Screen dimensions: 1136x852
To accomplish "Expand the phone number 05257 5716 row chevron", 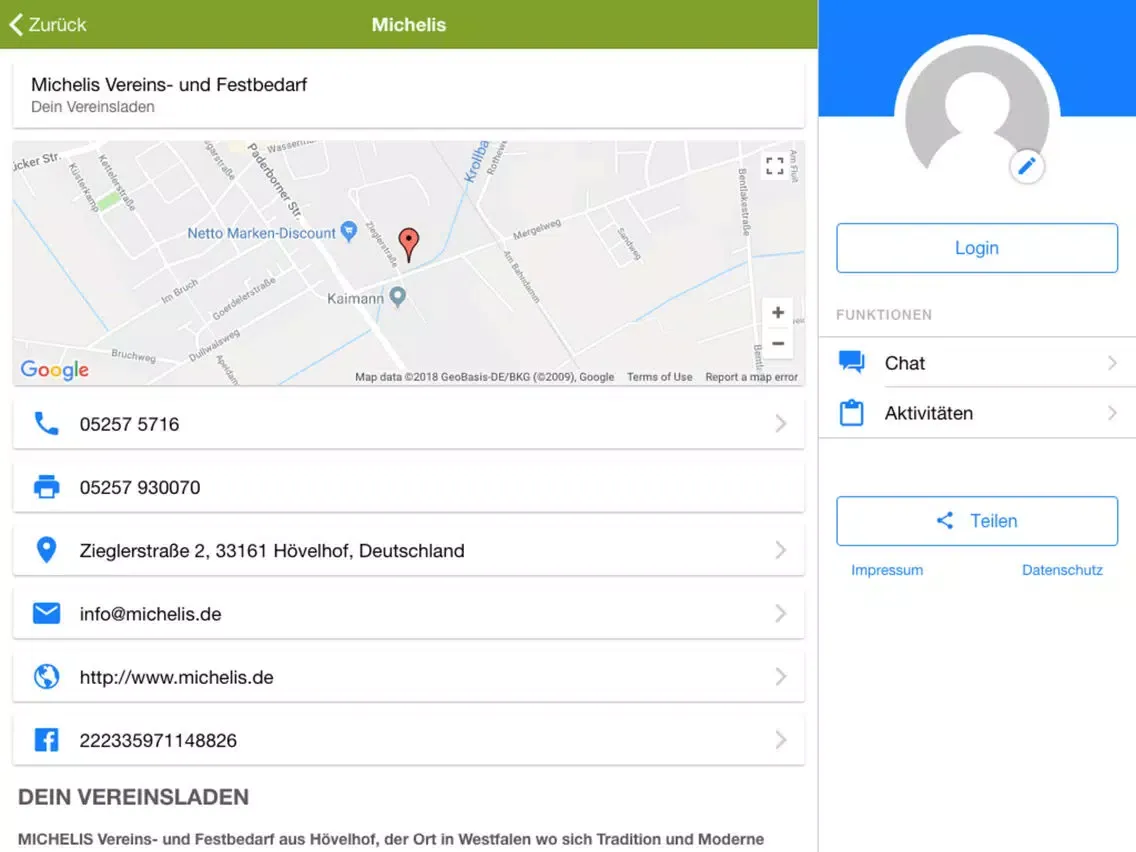I will click(780, 424).
